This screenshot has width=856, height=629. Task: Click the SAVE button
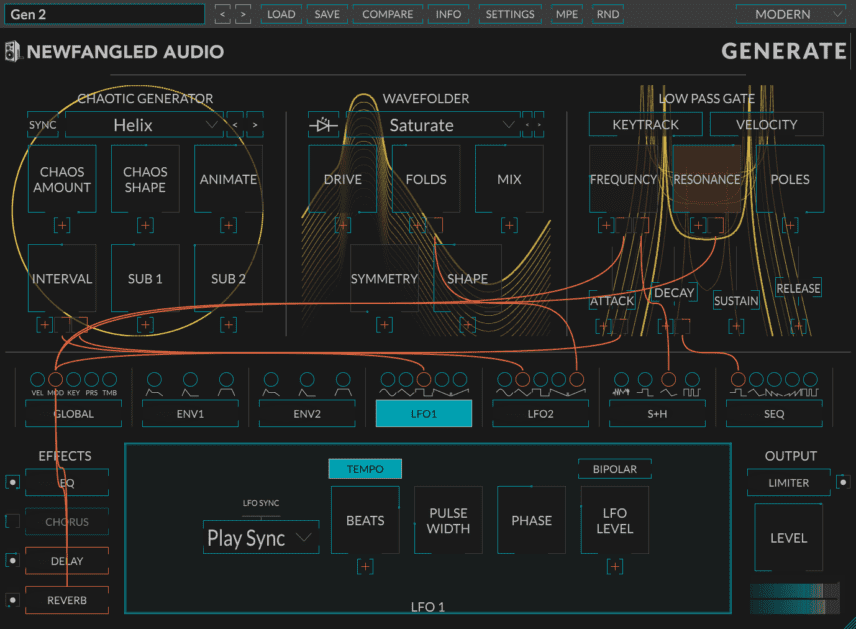click(x=327, y=14)
